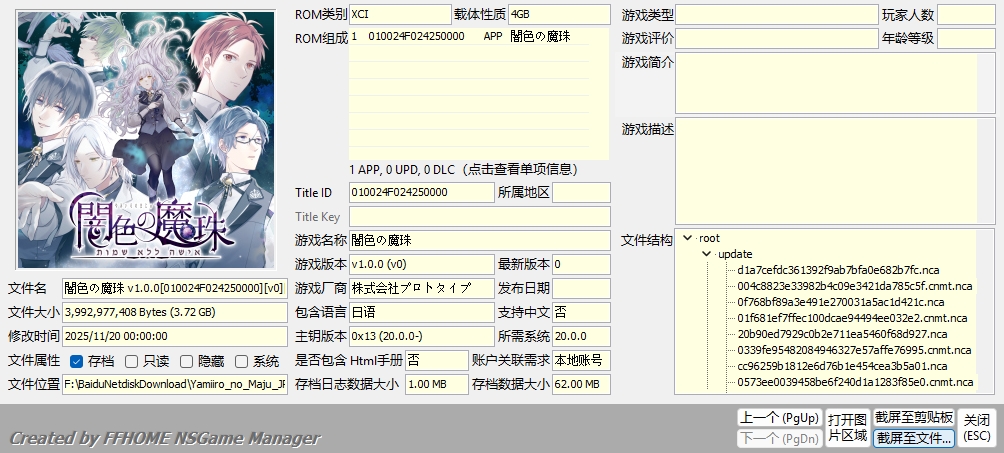
Task: Select the ROM composition row 010024F024250000 APP
Action: pyautogui.click(x=469, y=37)
